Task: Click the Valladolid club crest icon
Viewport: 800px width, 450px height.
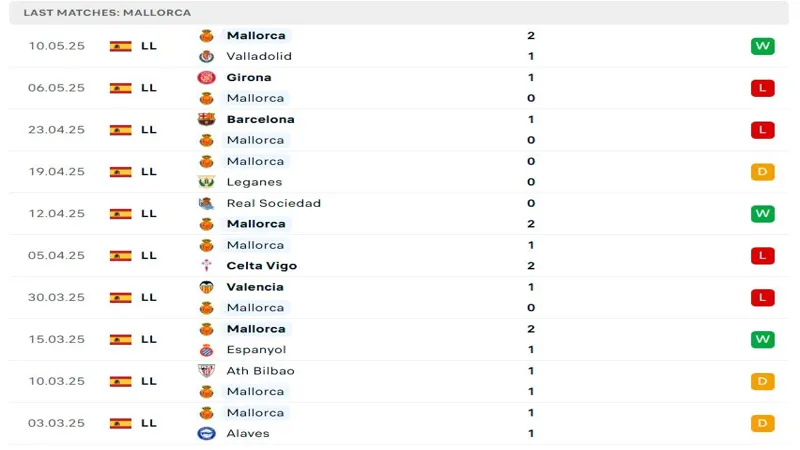Action: pos(207,56)
